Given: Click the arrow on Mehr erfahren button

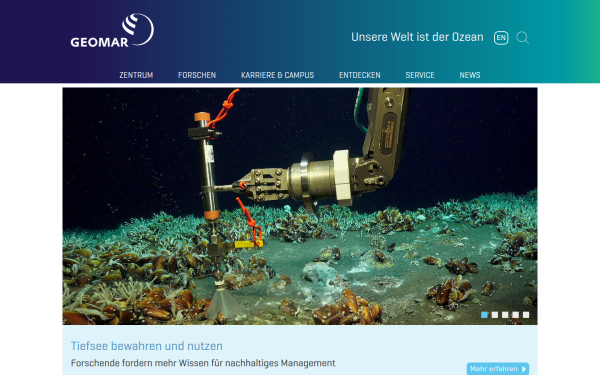Looking at the screenshot, I should click(x=524, y=369).
